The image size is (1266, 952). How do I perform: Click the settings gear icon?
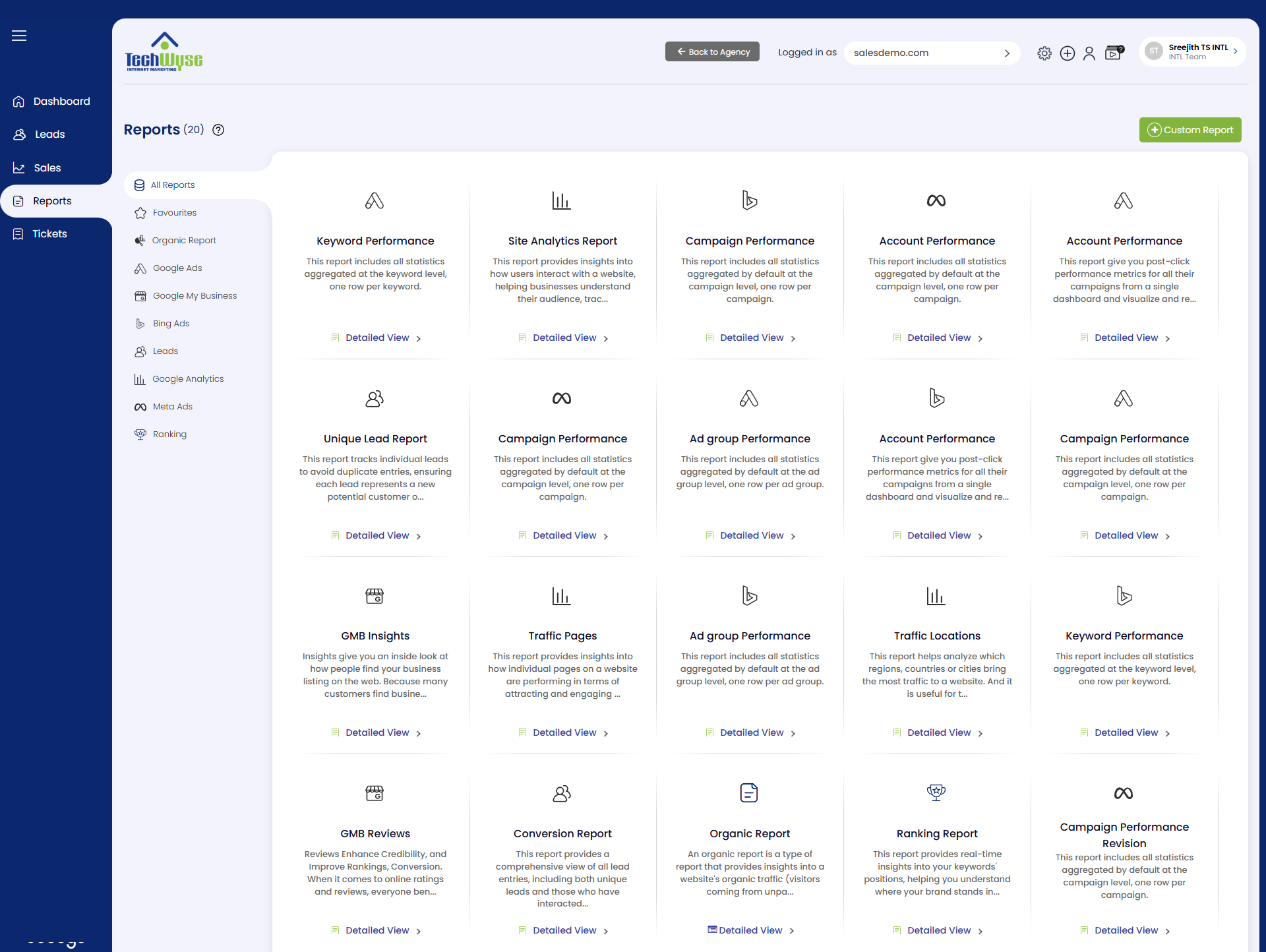point(1044,53)
